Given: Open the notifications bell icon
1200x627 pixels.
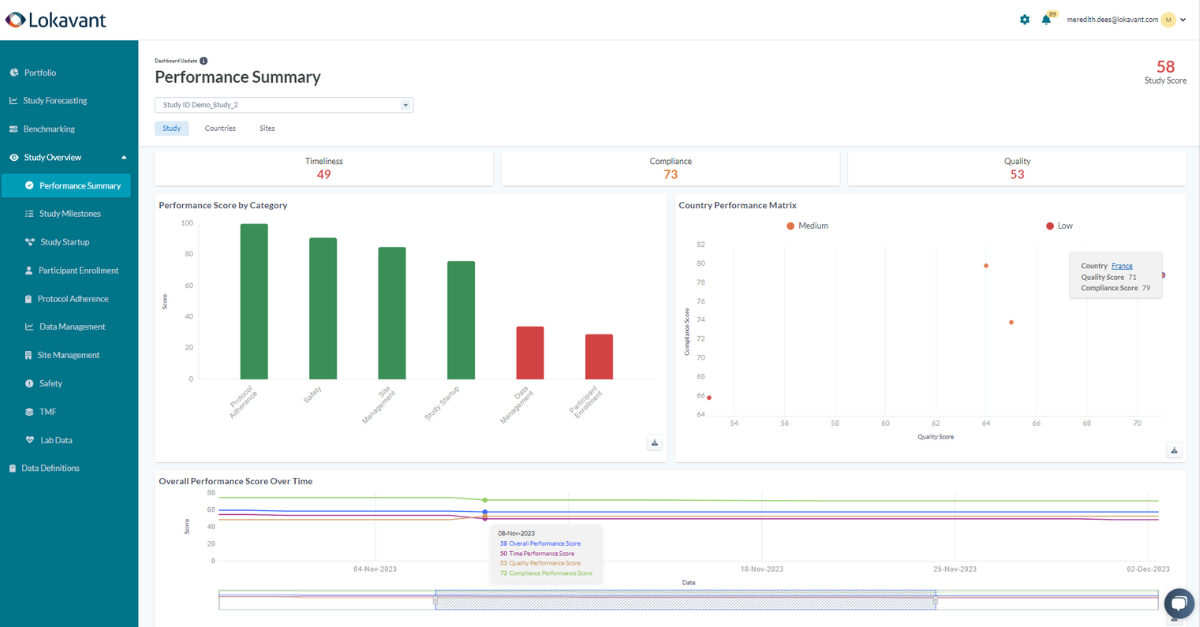Looking at the screenshot, I should coord(1046,19).
